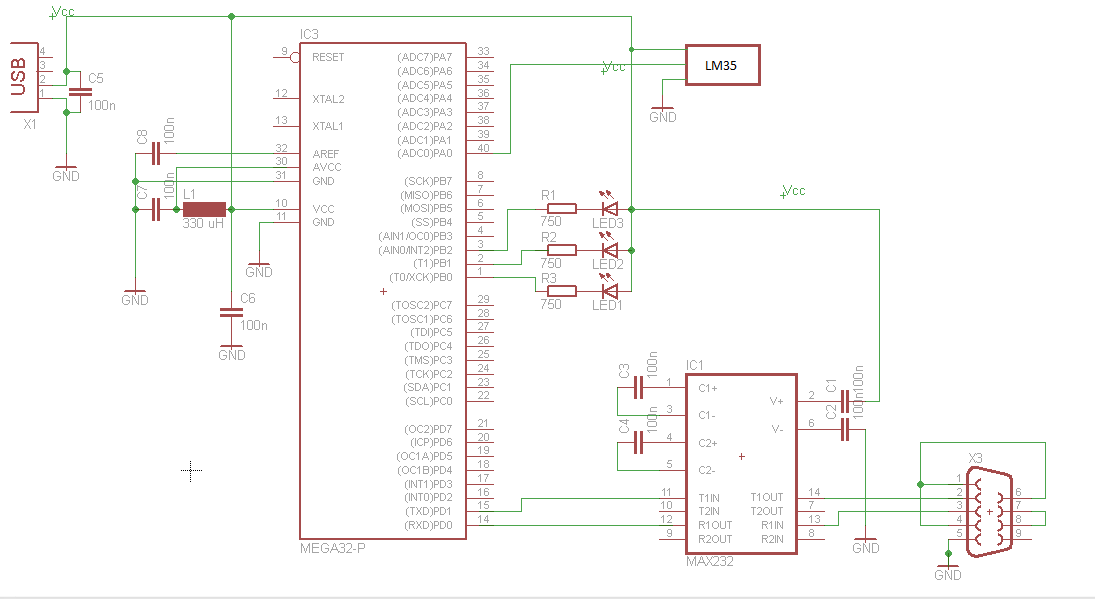This screenshot has height=600, width=1095.
Task: Click the RESET pin label
Action: 328,57
